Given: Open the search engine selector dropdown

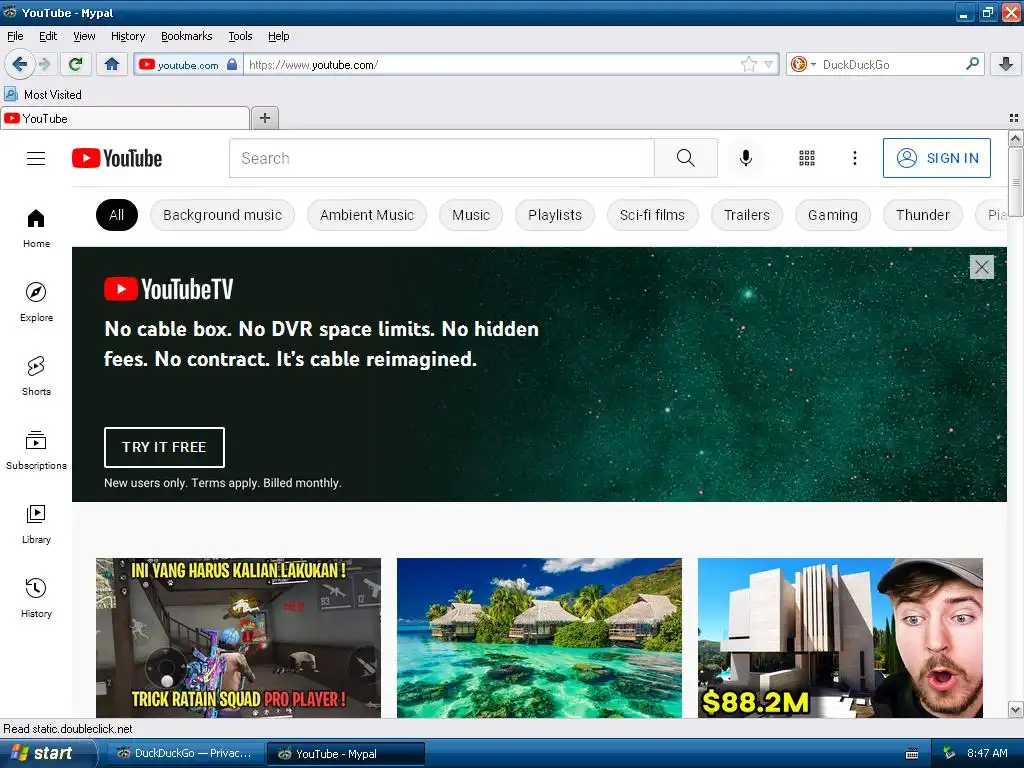Looking at the screenshot, I should tap(803, 64).
